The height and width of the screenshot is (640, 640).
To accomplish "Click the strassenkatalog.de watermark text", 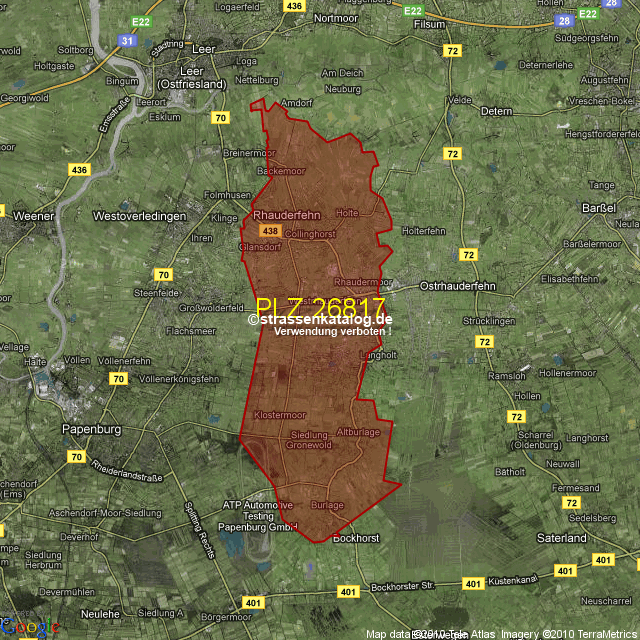I will 320,319.
